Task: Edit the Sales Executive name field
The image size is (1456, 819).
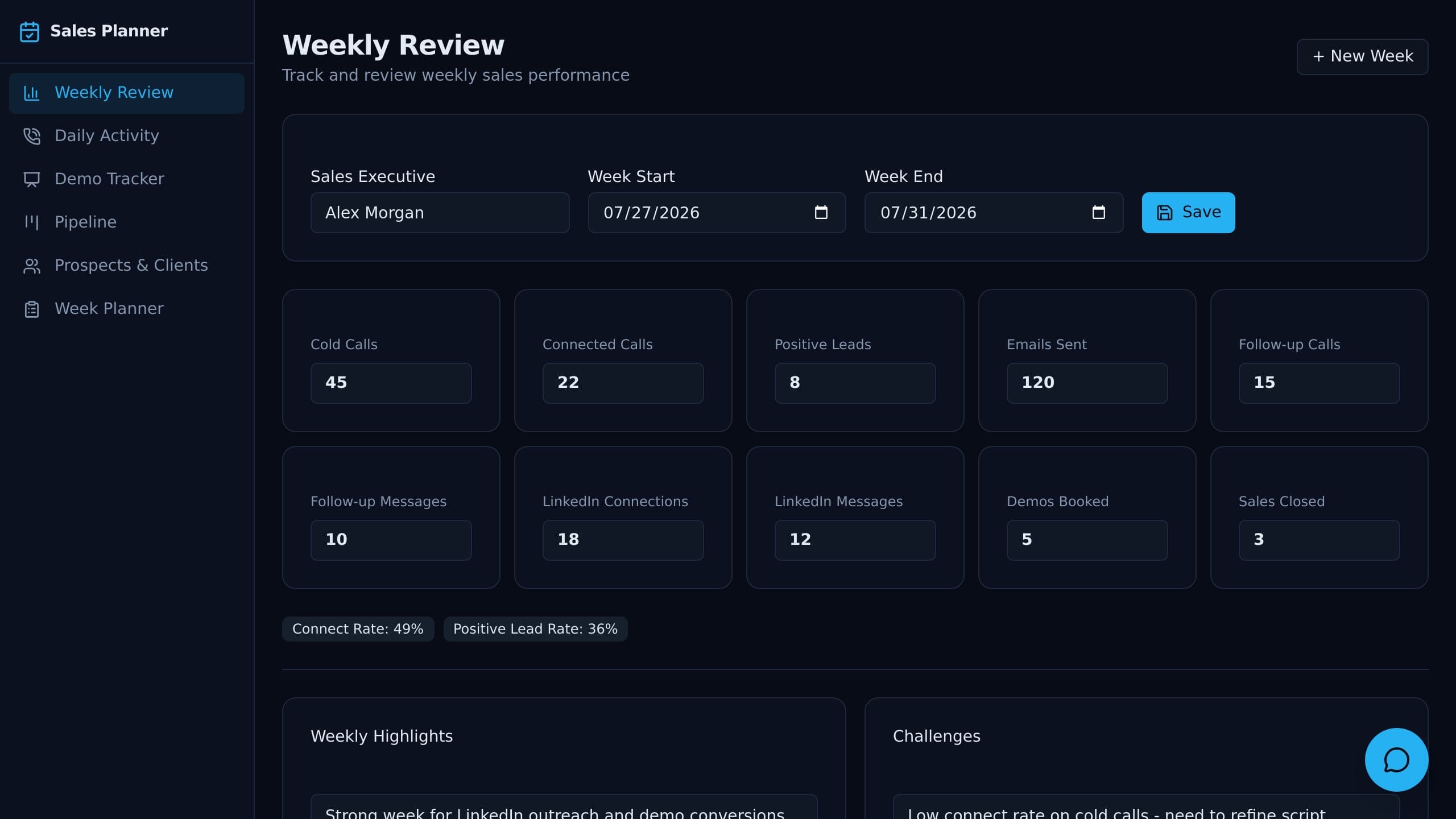Action: [440, 213]
